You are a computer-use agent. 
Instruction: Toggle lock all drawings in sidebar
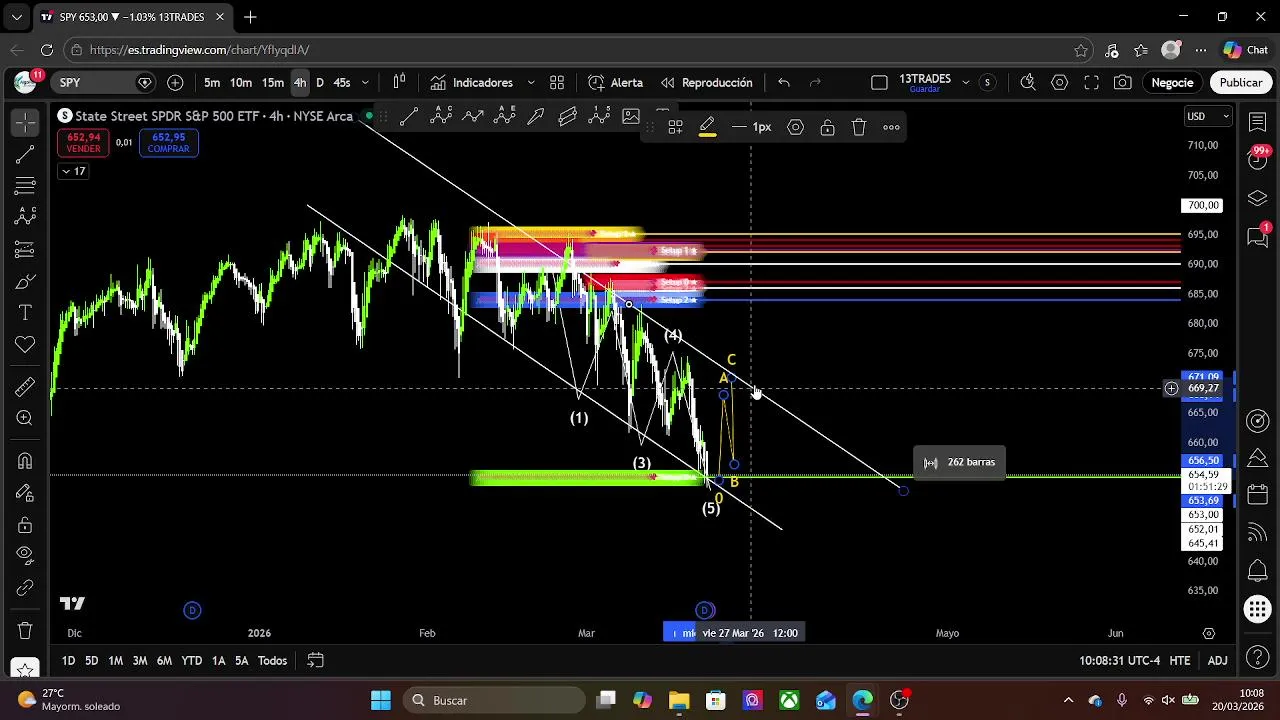(x=25, y=525)
